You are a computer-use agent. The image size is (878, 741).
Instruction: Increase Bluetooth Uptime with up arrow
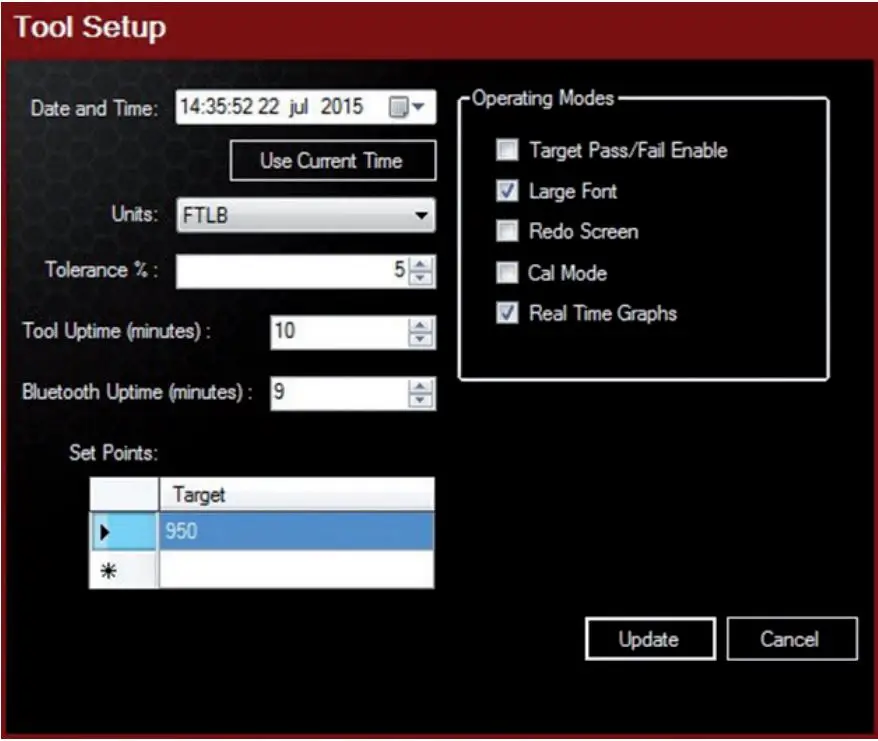(421, 386)
